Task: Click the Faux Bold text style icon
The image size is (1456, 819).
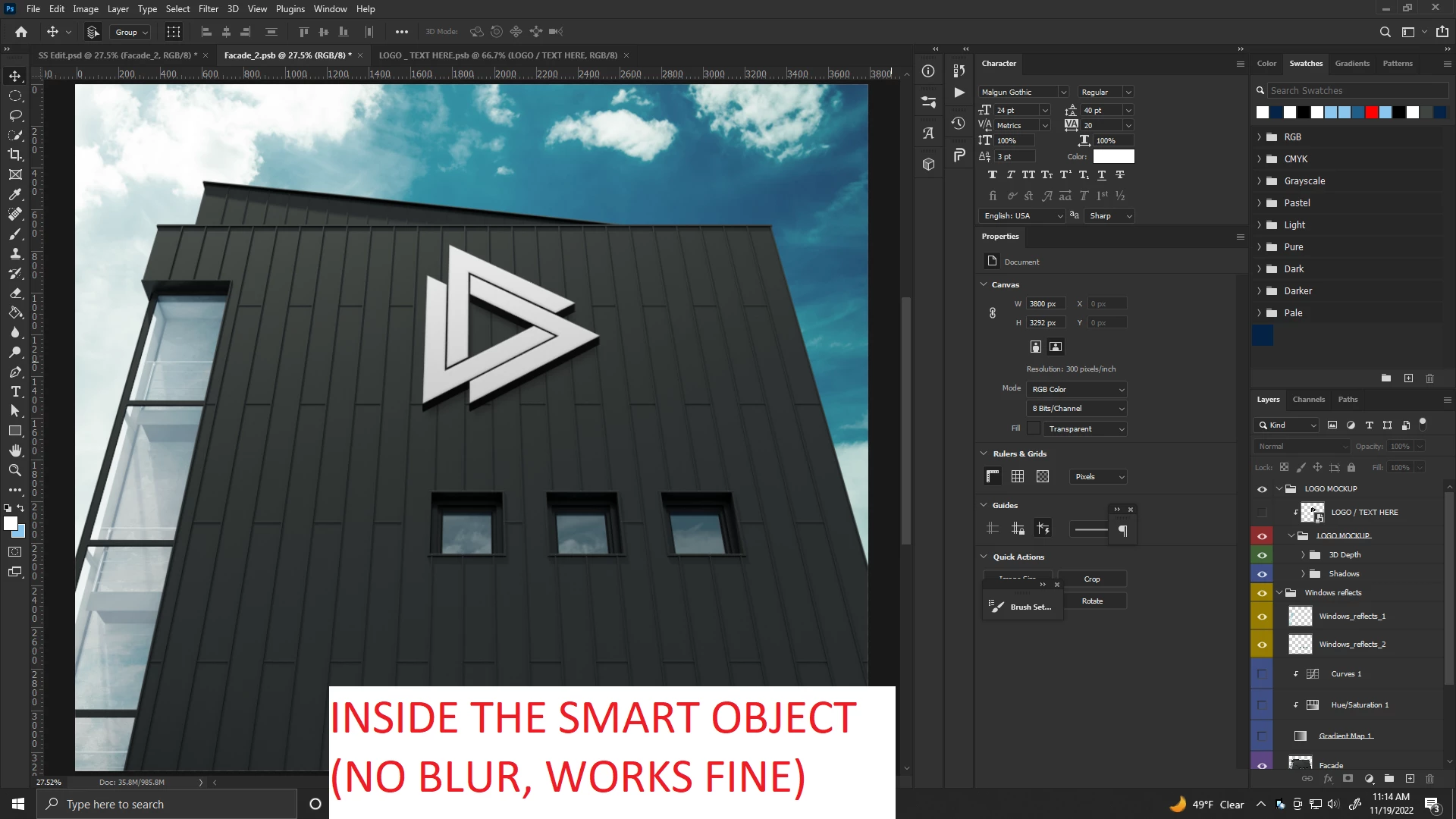Action: [x=992, y=175]
